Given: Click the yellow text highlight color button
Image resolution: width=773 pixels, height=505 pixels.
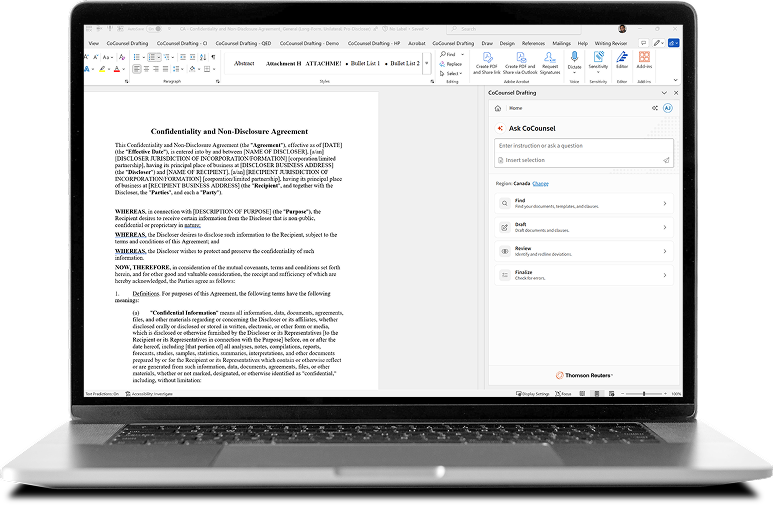Looking at the screenshot, I should [x=102, y=69].
